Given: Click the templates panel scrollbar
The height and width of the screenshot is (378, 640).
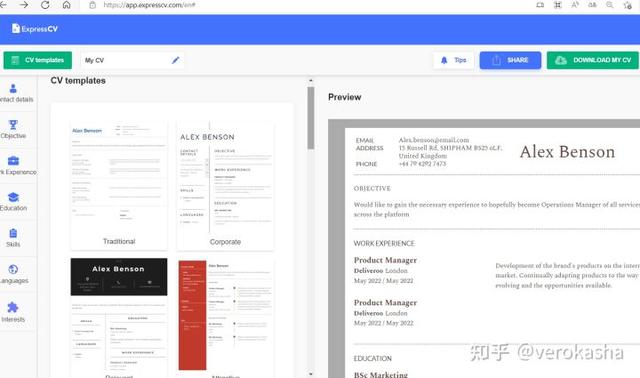Looking at the screenshot, I should (311, 118).
